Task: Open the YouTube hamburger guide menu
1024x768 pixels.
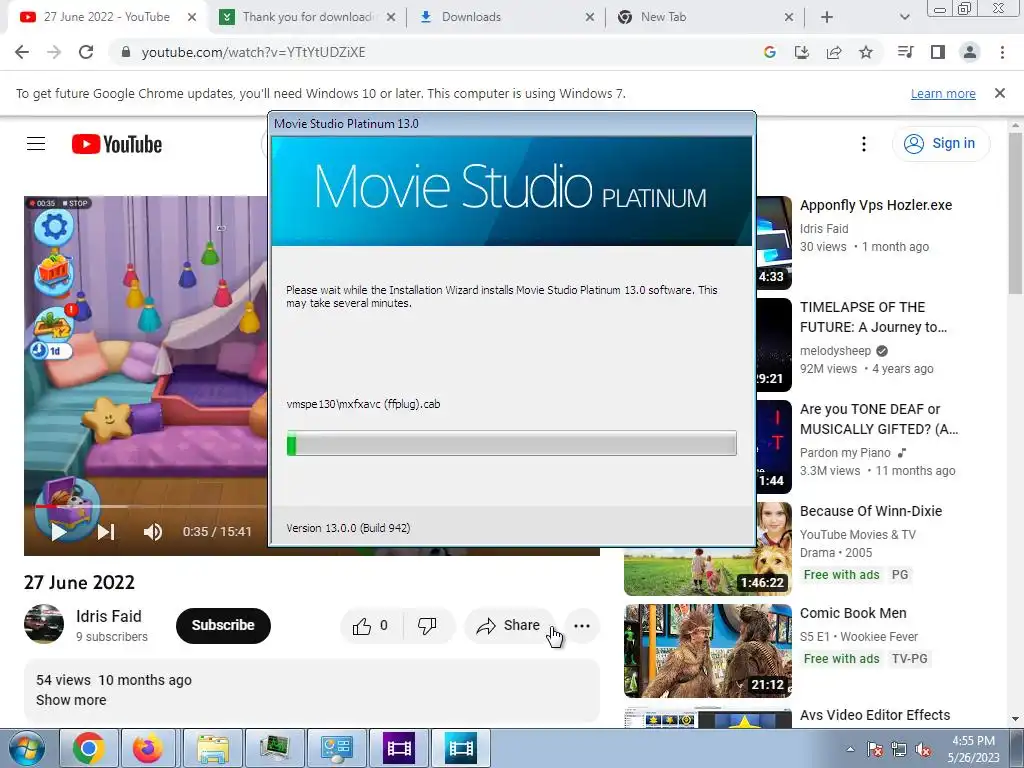Action: point(36,144)
